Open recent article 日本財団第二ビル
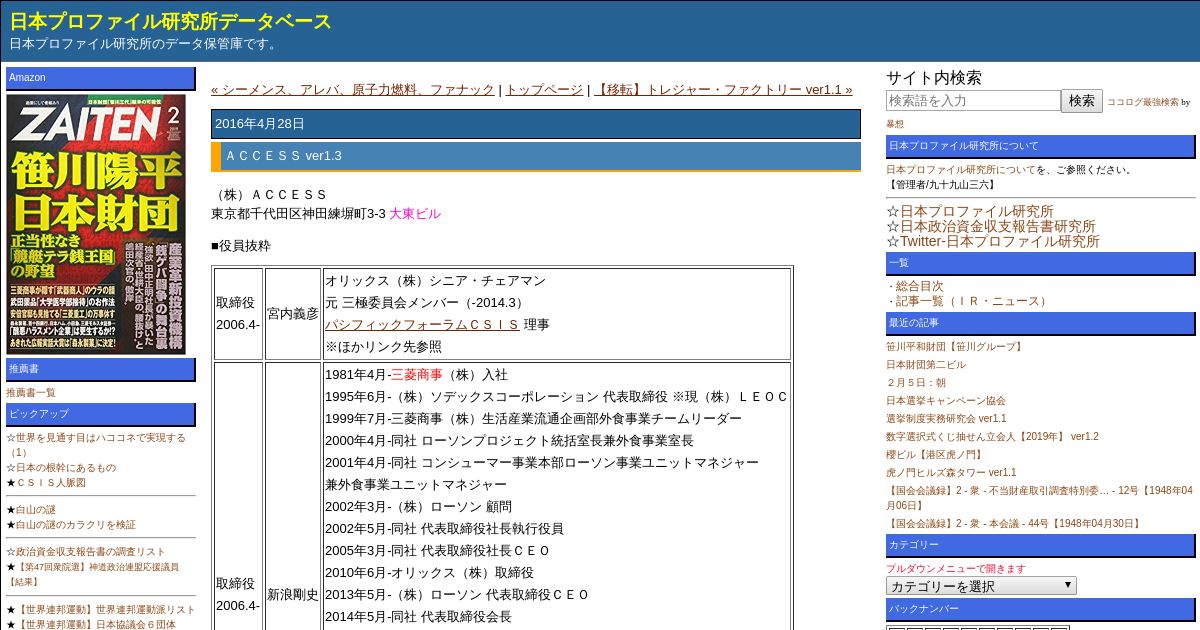This screenshot has height=630, width=1200. tap(926, 365)
